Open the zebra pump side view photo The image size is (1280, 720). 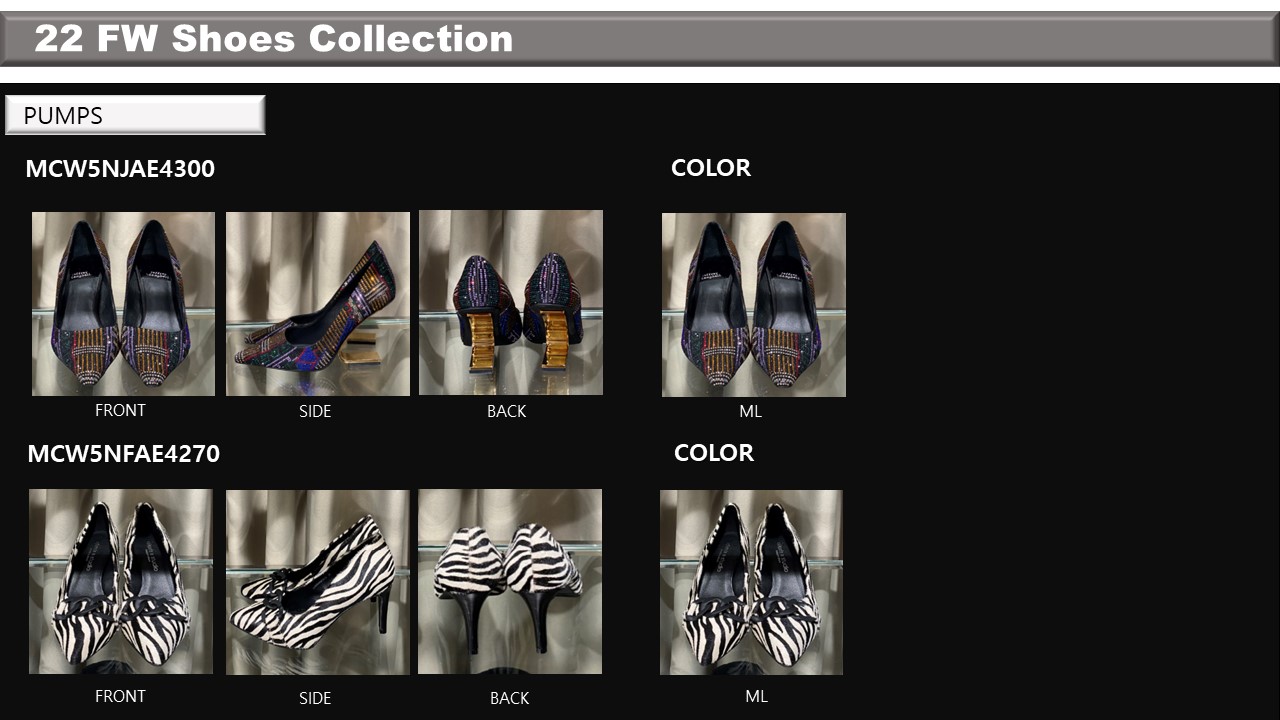coord(318,582)
